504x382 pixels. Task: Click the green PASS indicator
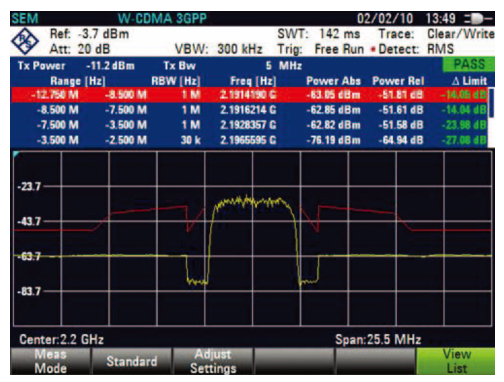click(x=468, y=64)
